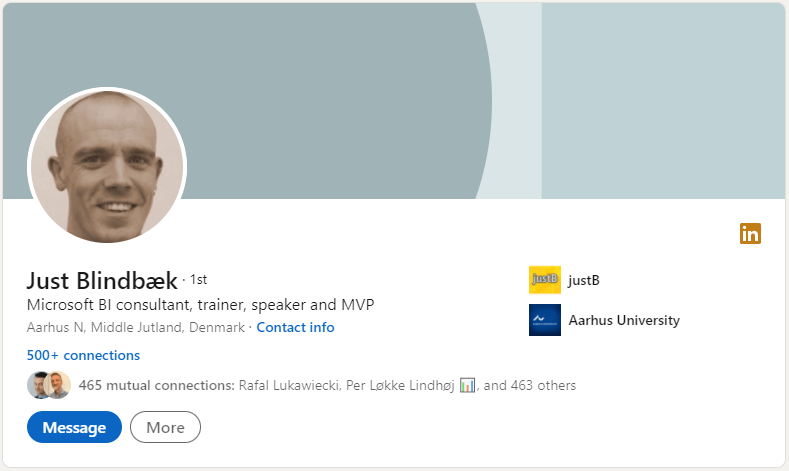The image size is (789, 471).
Task: Click the Aarhus University logo icon
Action: (x=545, y=320)
